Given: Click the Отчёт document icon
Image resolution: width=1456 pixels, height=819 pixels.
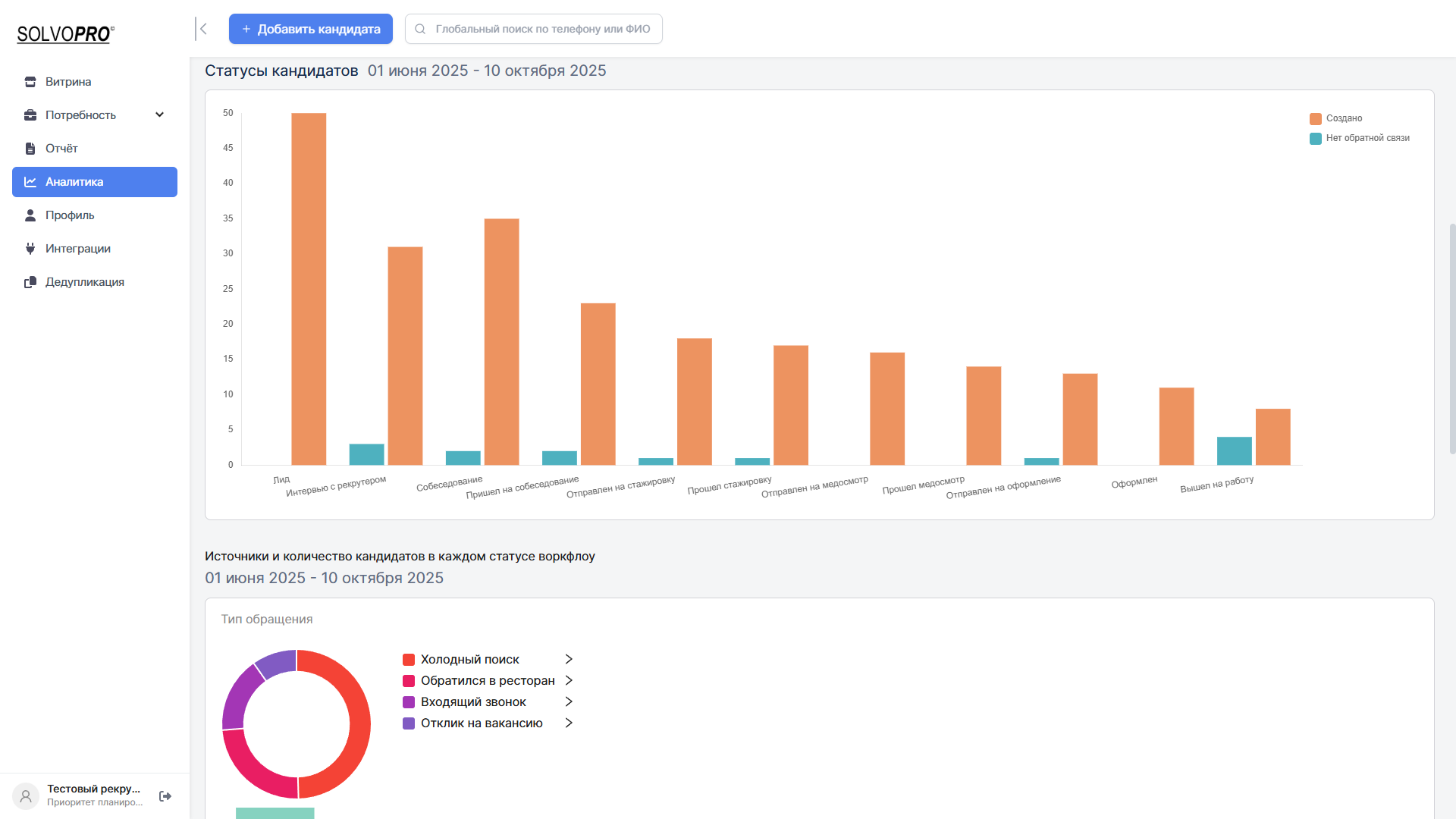Looking at the screenshot, I should point(30,149).
